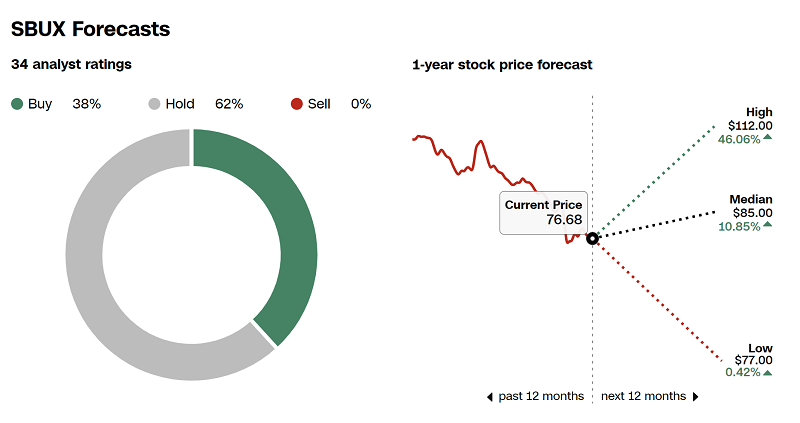The width and height of the screenshot is (800, 423).
Task: Click the red historical price line
Action: 470,166
